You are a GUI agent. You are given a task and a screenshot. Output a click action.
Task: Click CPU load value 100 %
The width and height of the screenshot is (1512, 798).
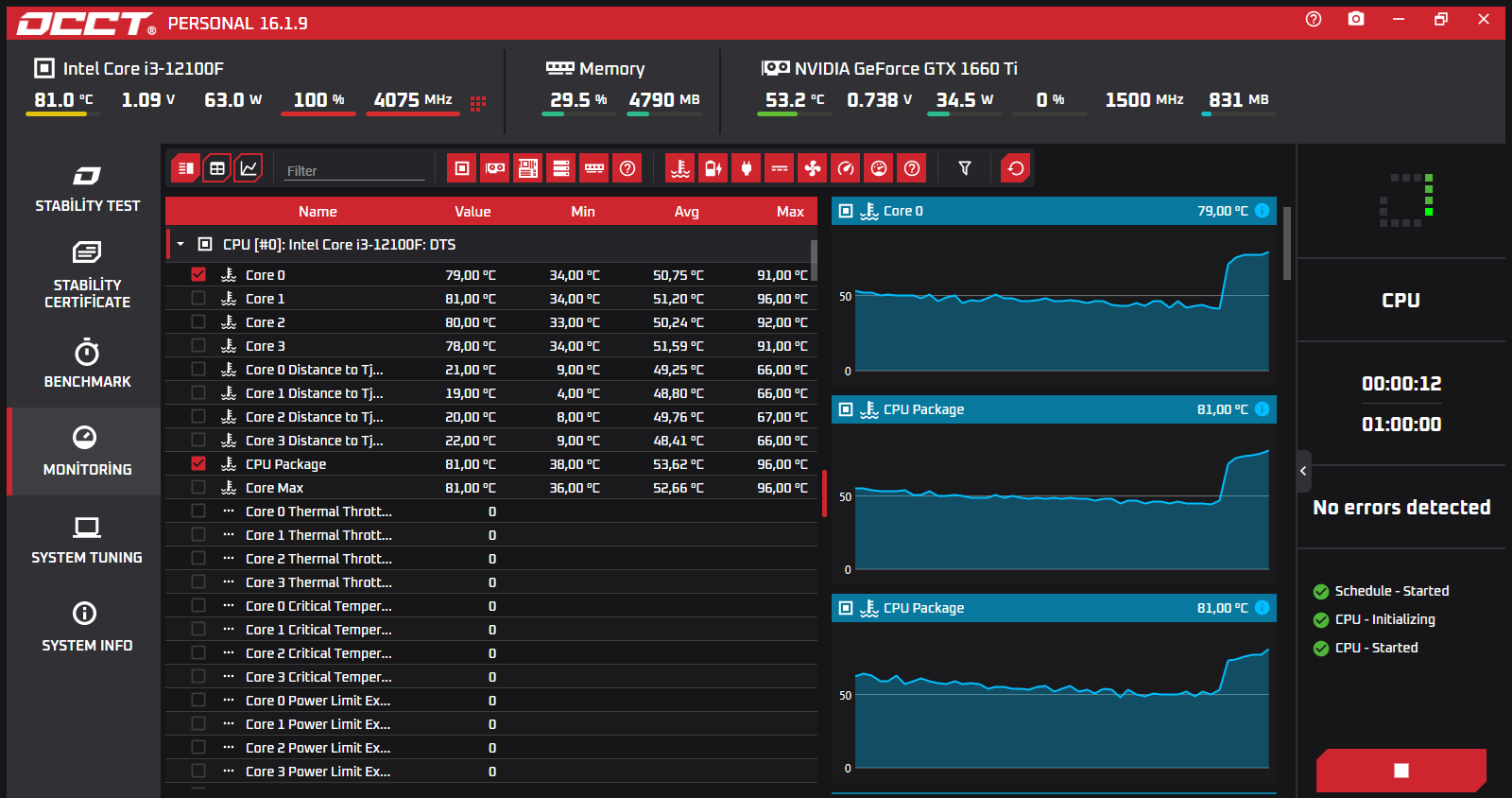[x=318, y=100]
